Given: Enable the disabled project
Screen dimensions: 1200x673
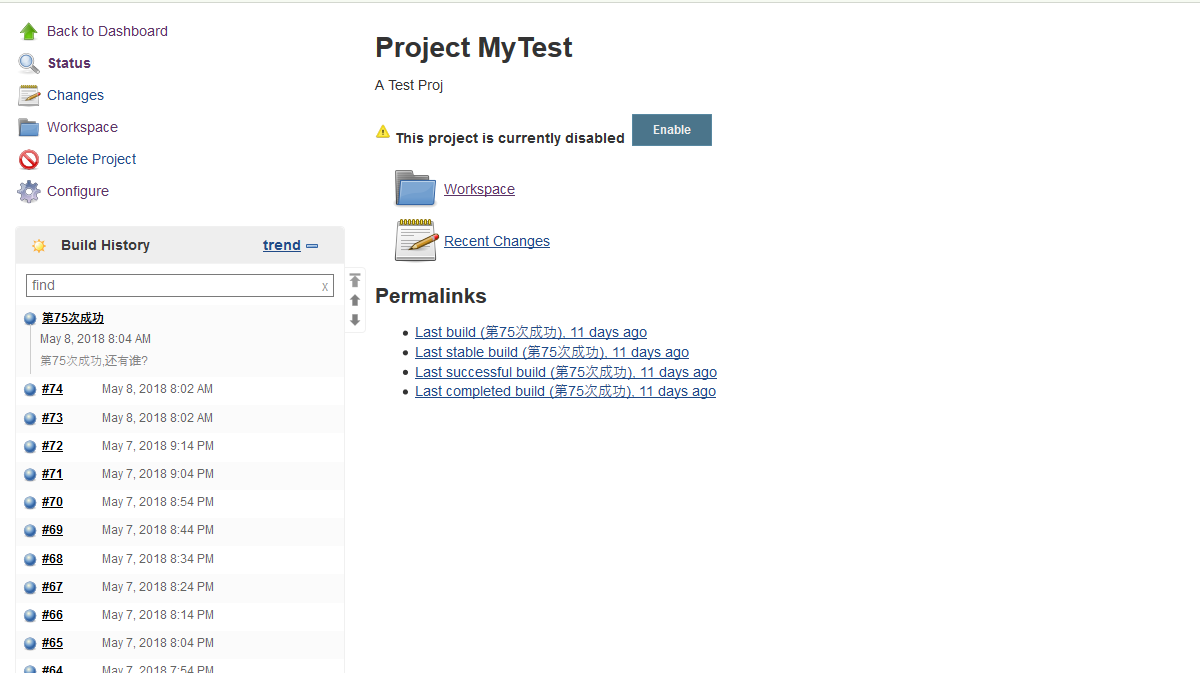Looking at the screenshot, I should [x=671, y=130].
